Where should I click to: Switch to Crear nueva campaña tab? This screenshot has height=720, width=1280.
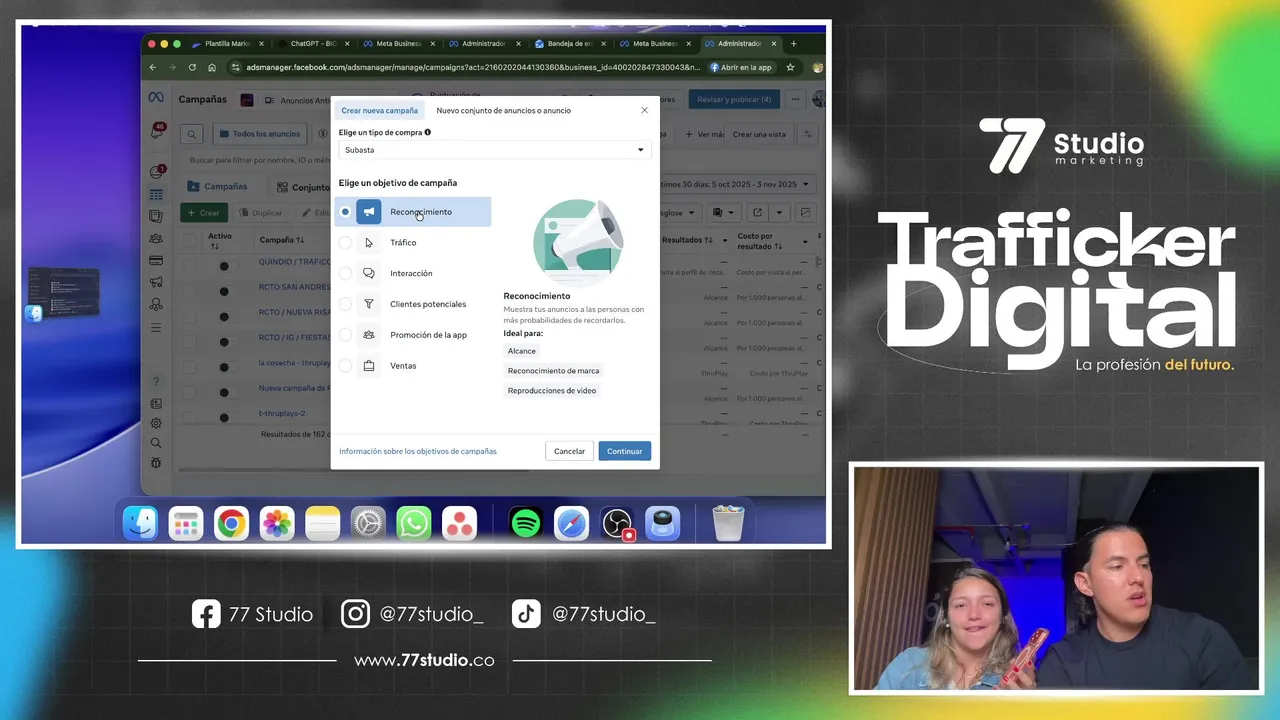click(x=380, y=110)
